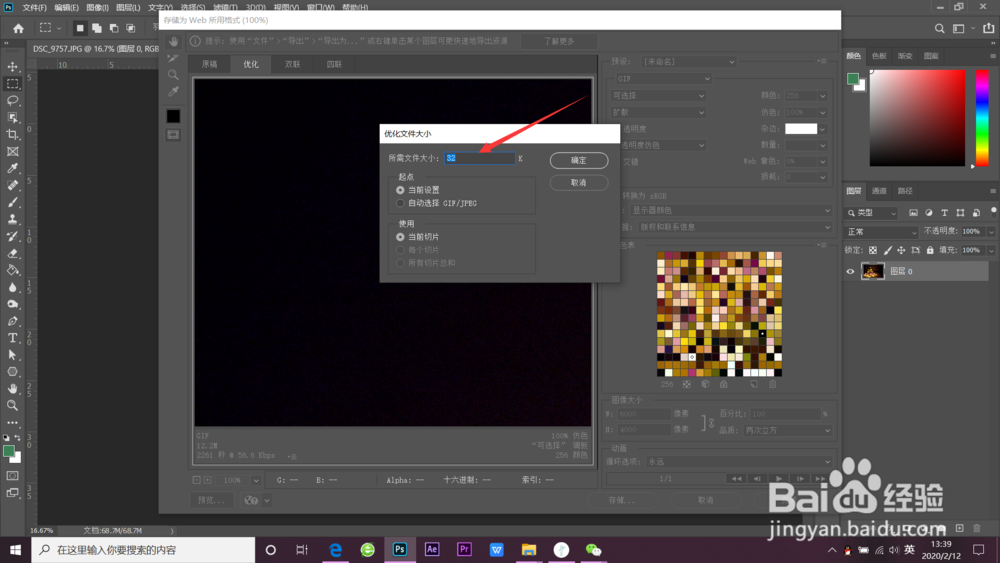Screen dimensions: 1000x563
Task: Select the Rectangular Marquee tool
Action: [13, 84]
